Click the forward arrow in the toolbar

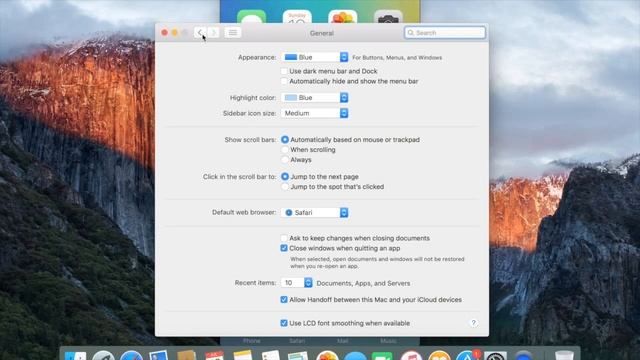pos(213,33)
